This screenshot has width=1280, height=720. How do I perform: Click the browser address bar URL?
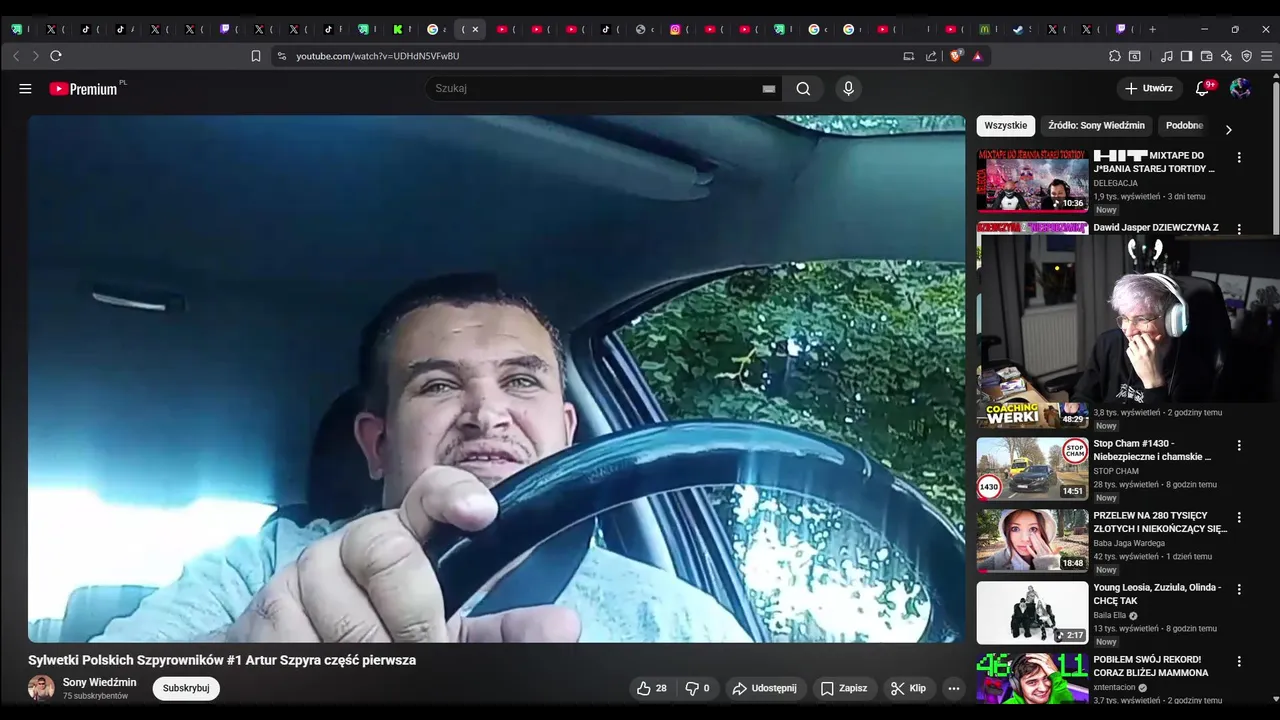tap(378, 56)
